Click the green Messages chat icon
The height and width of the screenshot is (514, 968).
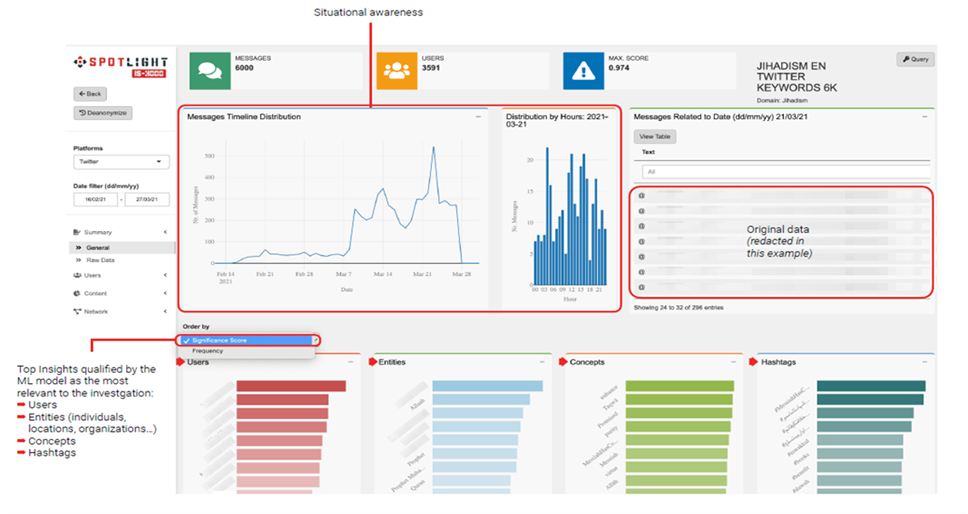[x=210, y=71]
